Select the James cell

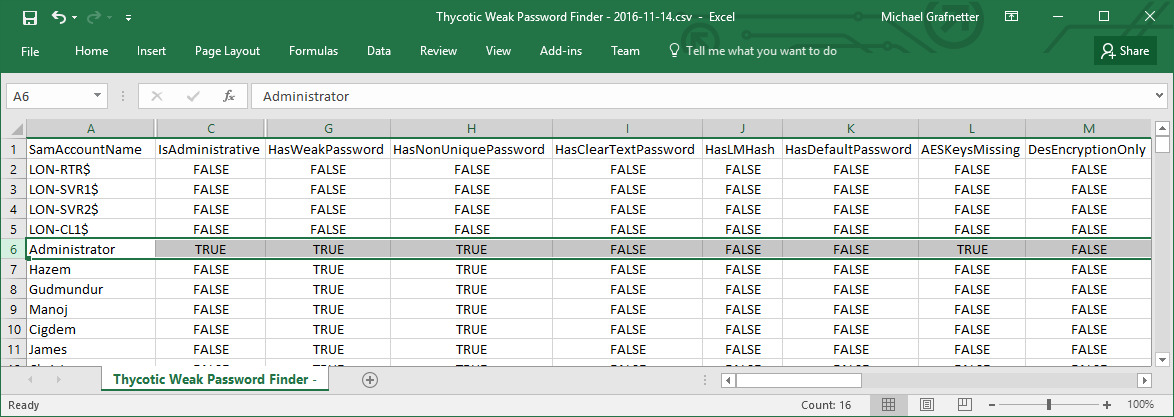(x=91, y=350)
